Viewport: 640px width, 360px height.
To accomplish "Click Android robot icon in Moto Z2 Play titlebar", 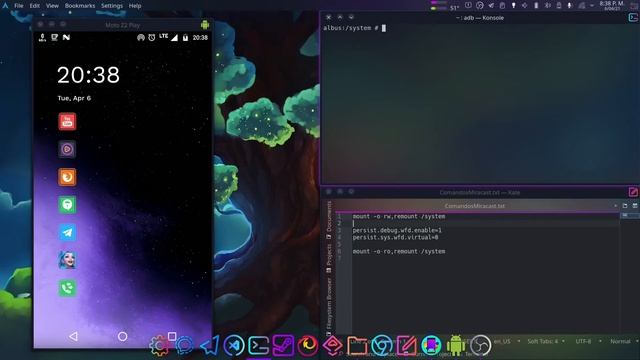I will [205, 24].
